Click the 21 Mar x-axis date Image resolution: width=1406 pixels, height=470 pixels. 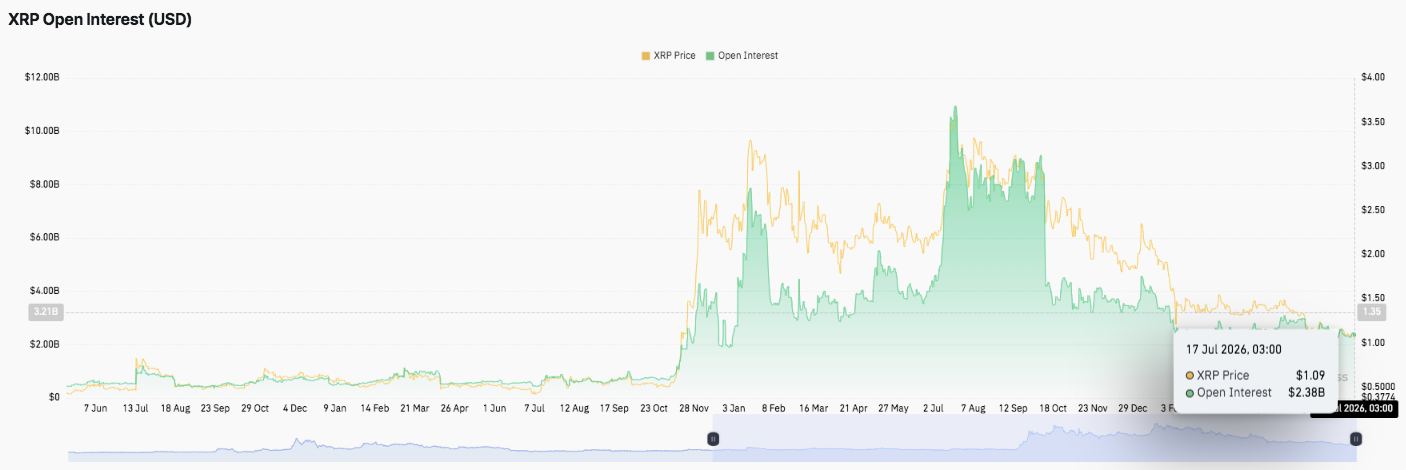pyautogui.click(x=414, y=408)
